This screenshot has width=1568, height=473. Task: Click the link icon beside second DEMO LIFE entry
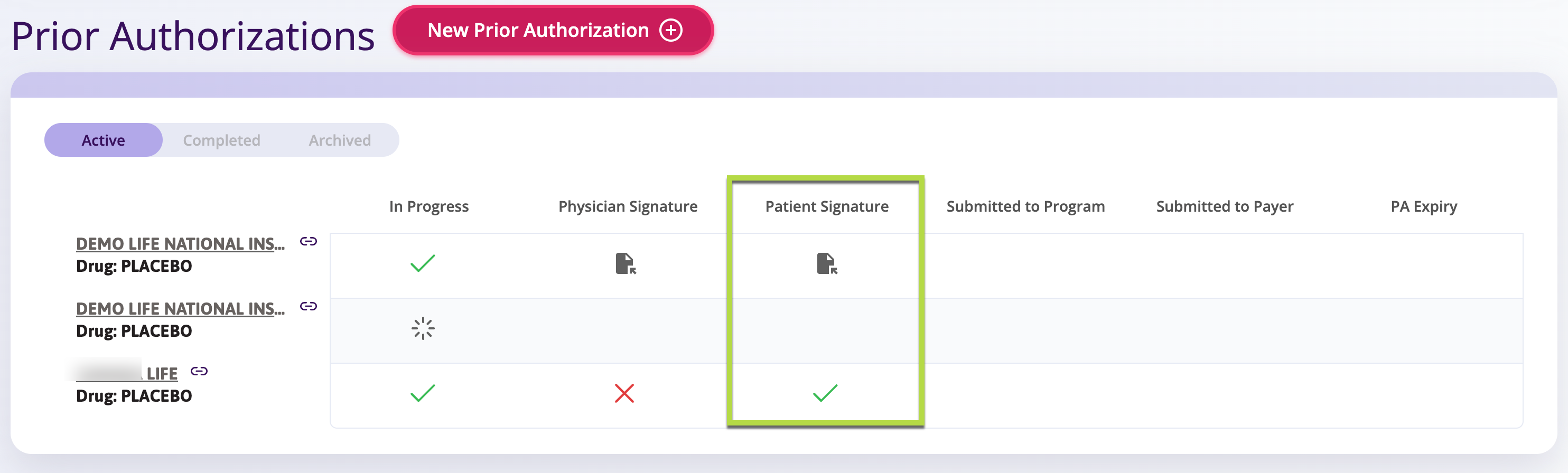tap(309, 305)
